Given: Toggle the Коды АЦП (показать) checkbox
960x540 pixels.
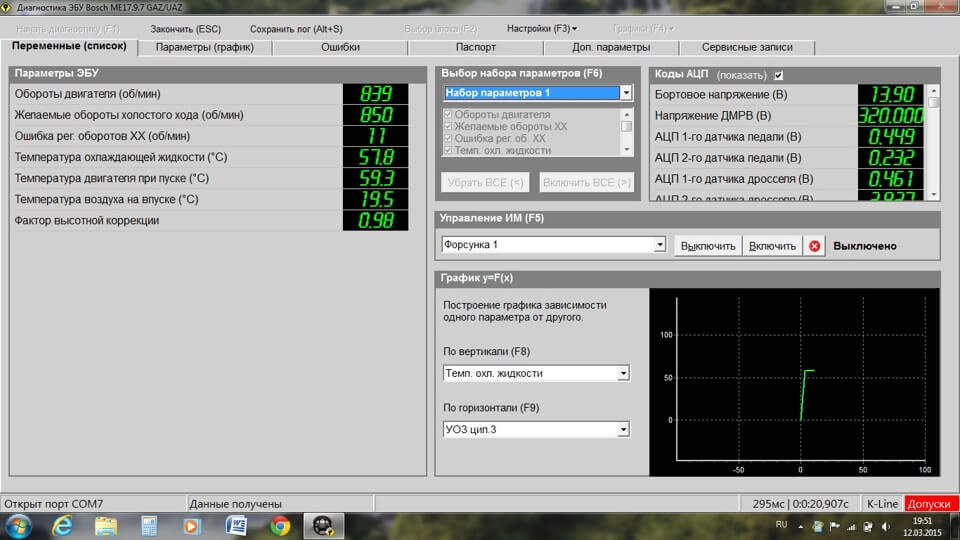Looking at the screenshot, I should click(779, 75).
